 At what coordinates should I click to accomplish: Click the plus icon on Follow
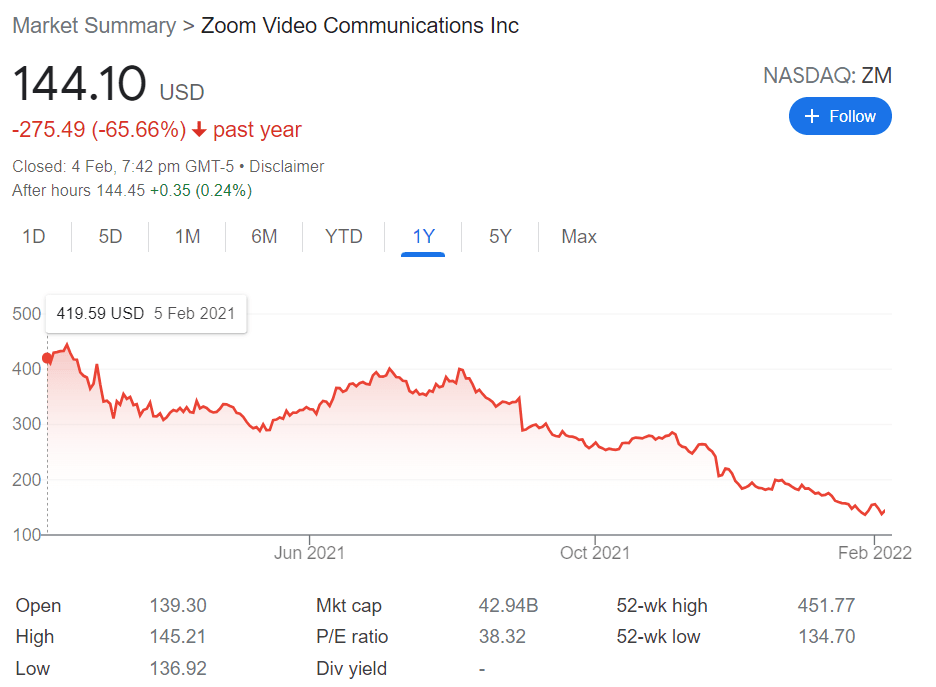pos(812,117)
